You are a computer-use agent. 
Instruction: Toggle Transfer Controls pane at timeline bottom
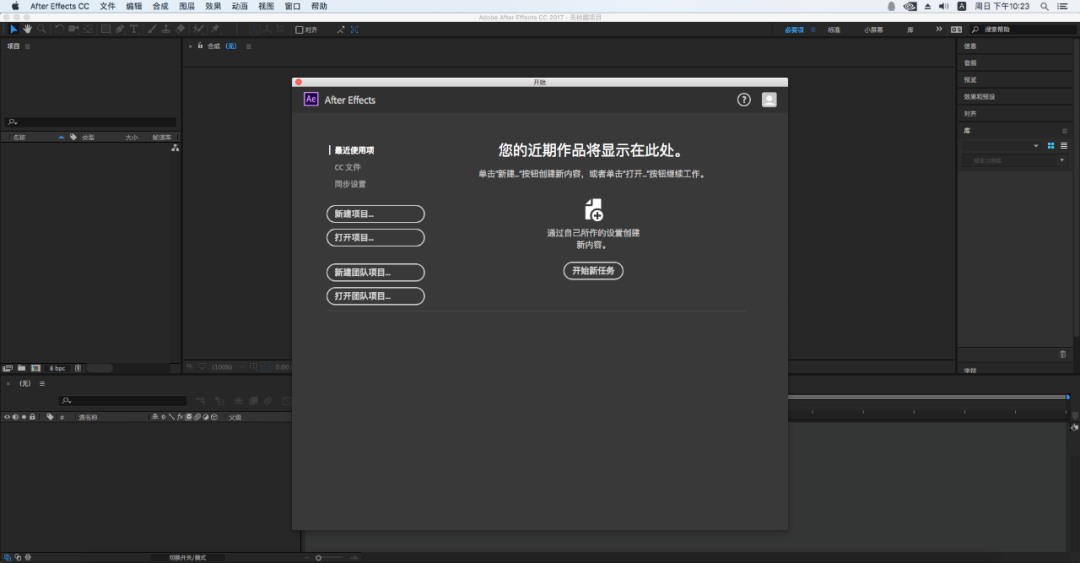(17, 557)
